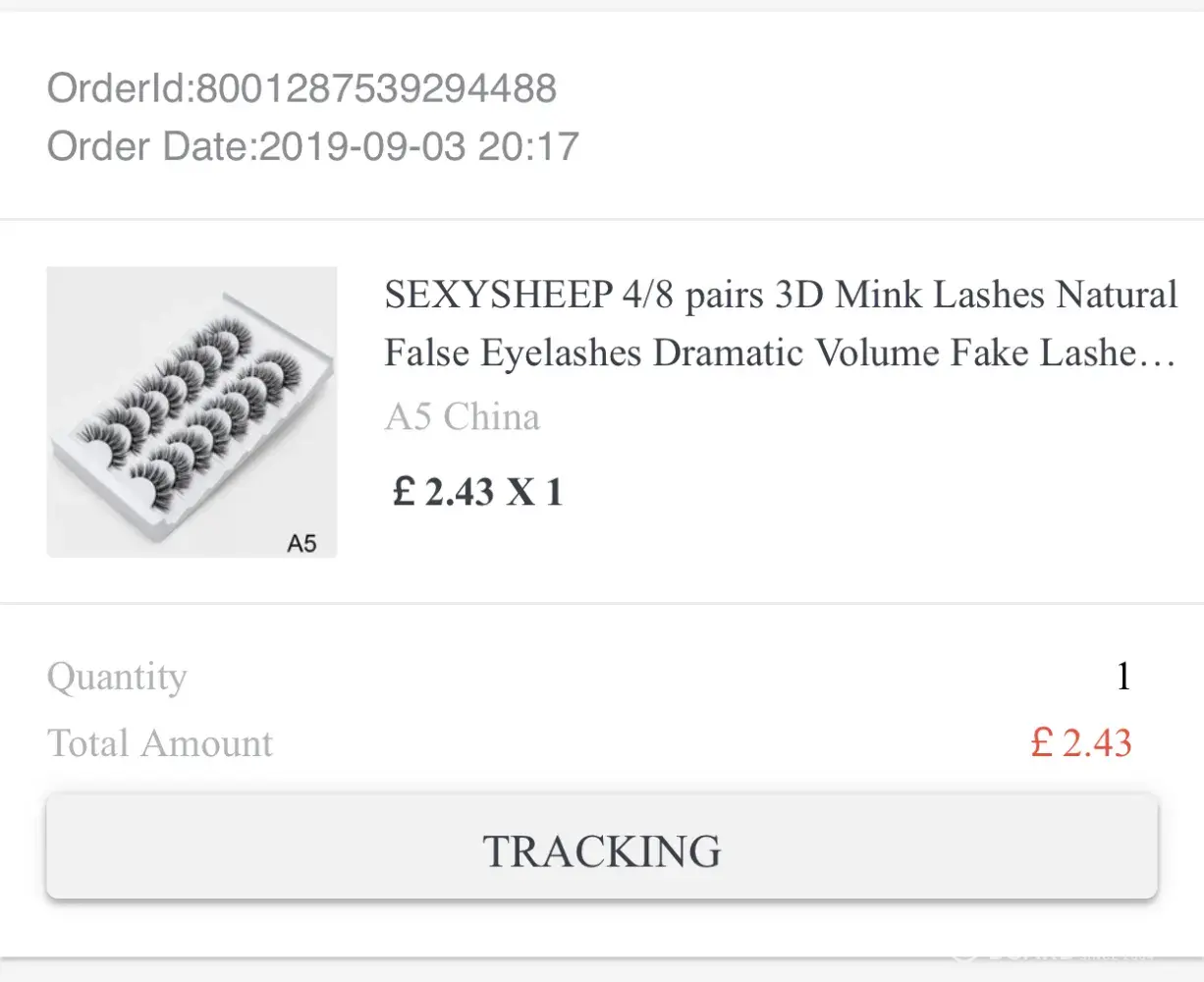Click the A5 label on the thumbnail
The image size is (1204, 982).
point(301,543)
